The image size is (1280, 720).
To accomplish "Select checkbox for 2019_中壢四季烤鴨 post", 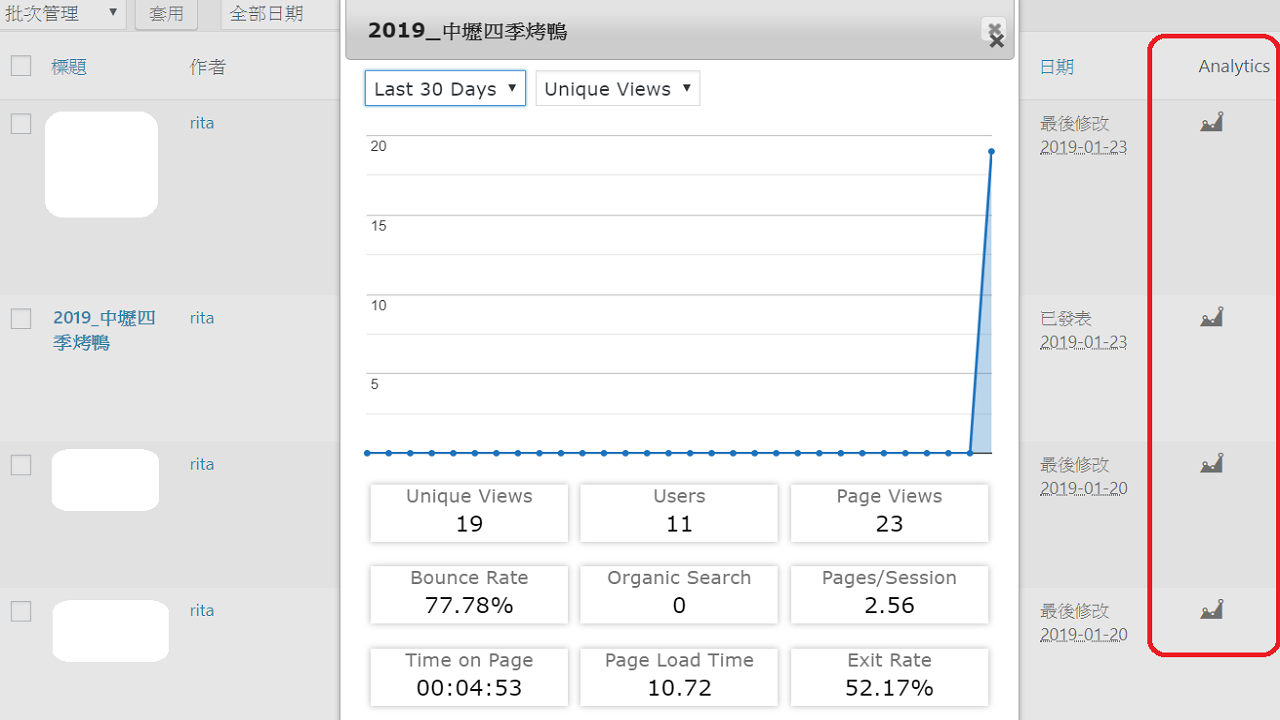I will [x=21, y=319].
